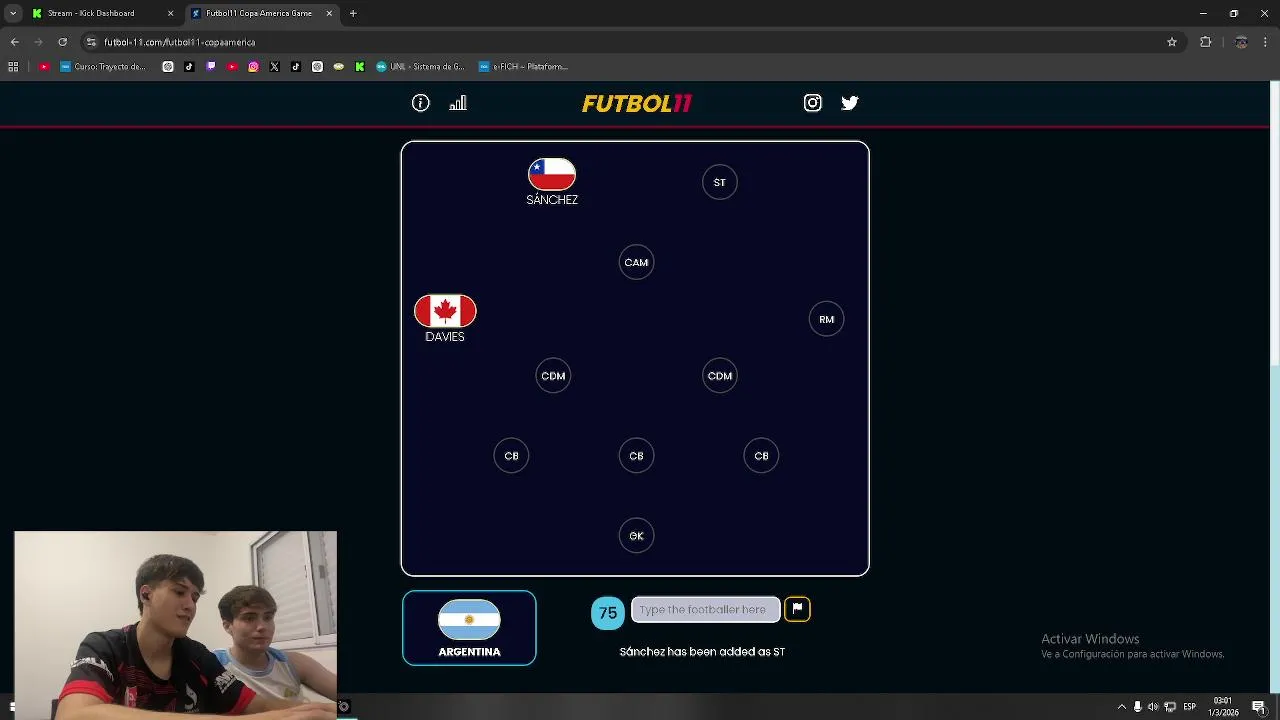
Task: Open 'e-FICH - Plataform...' bookmark
Action: click(523, 67)
